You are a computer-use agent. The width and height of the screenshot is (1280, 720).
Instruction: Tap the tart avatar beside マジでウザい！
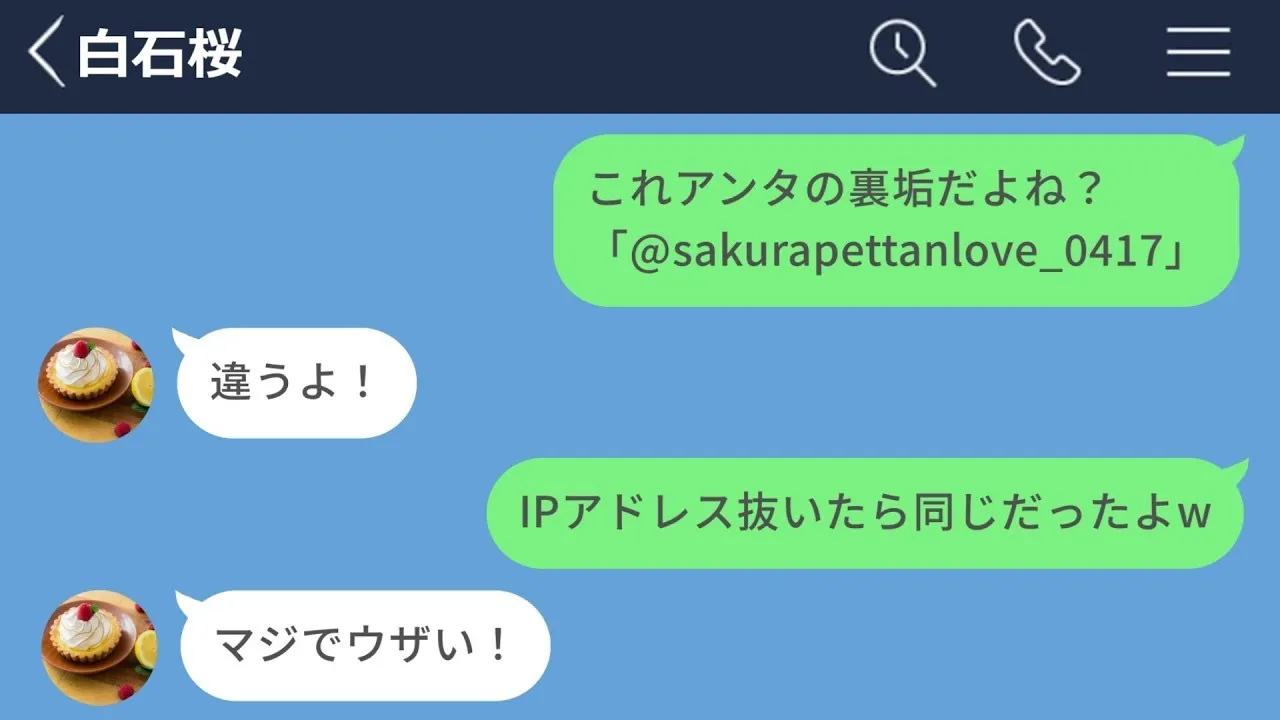coord(99,646)
